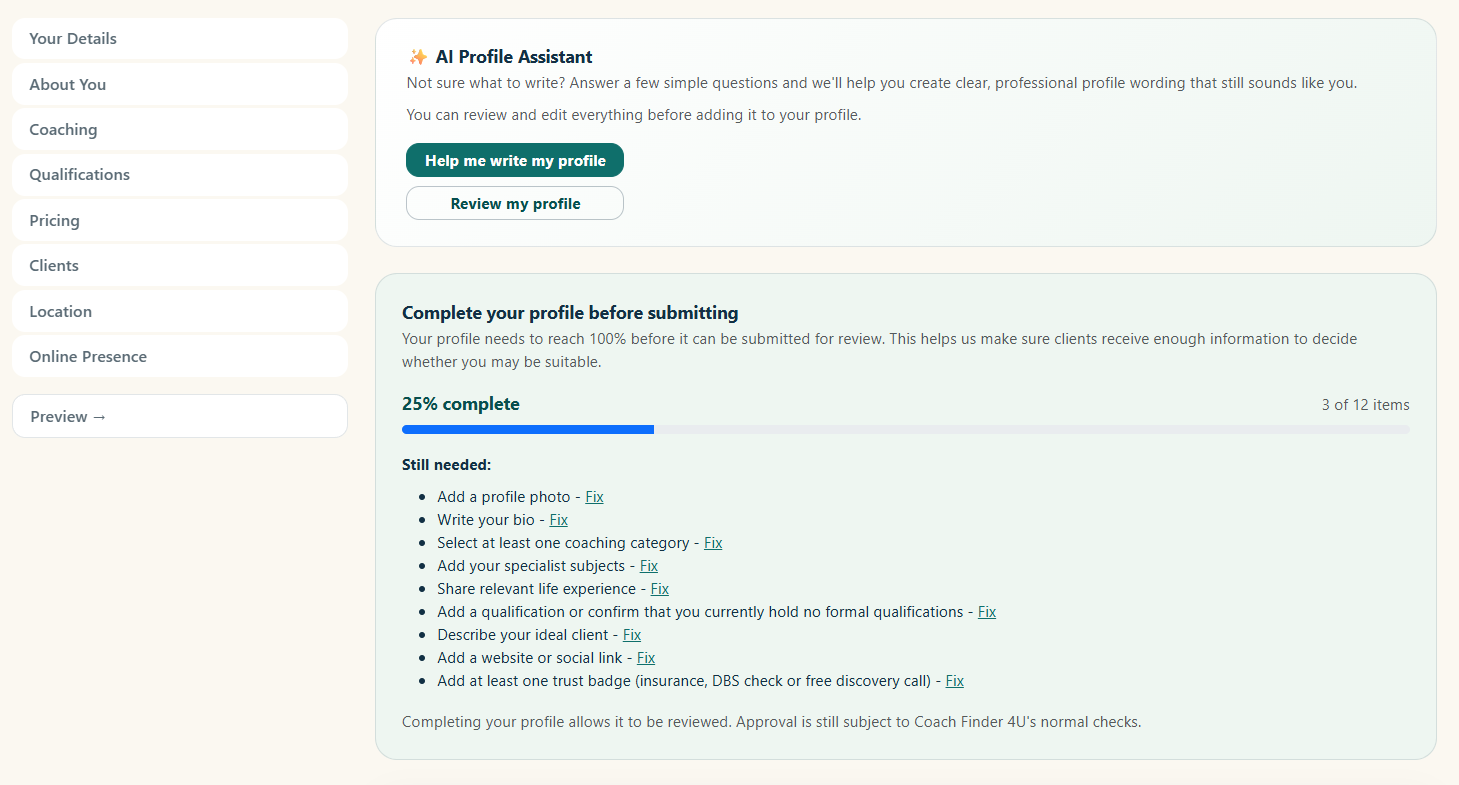The width and height of the screenshot is (1459, 785).
Task: Fix the relevant life experience item
Action: pos(660,589)
